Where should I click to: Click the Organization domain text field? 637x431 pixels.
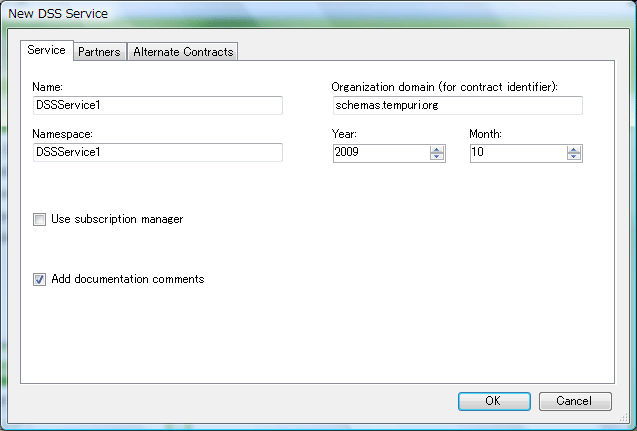click(456, 106)
